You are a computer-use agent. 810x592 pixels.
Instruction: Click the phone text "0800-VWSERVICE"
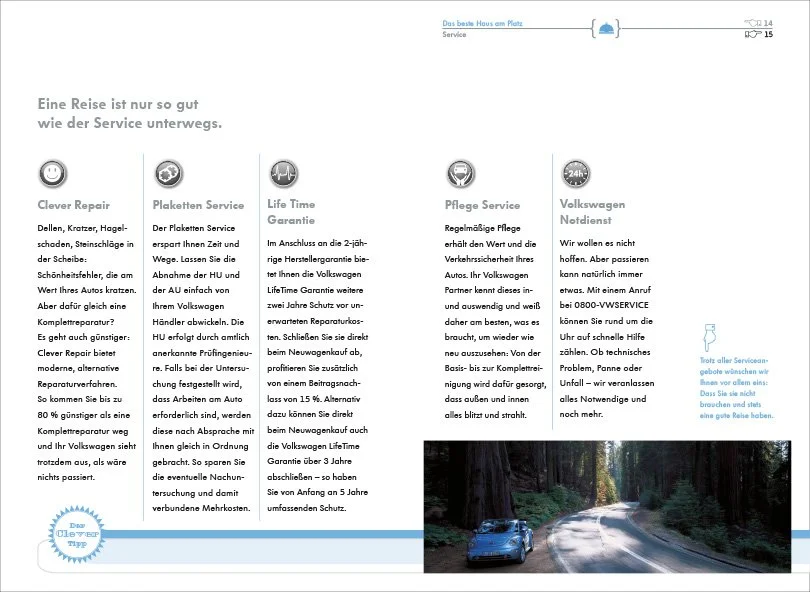click(x=612, y=305)
